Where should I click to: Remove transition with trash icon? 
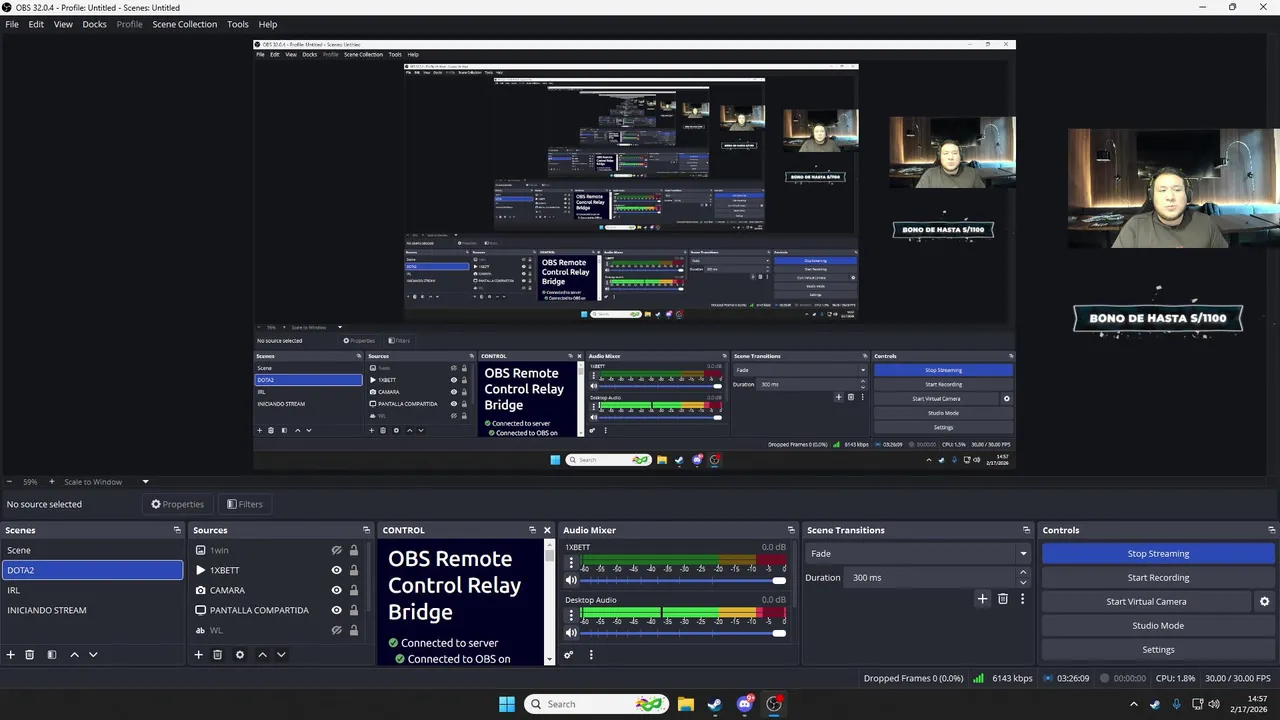pyautogui.click(x=1003, y=599)
